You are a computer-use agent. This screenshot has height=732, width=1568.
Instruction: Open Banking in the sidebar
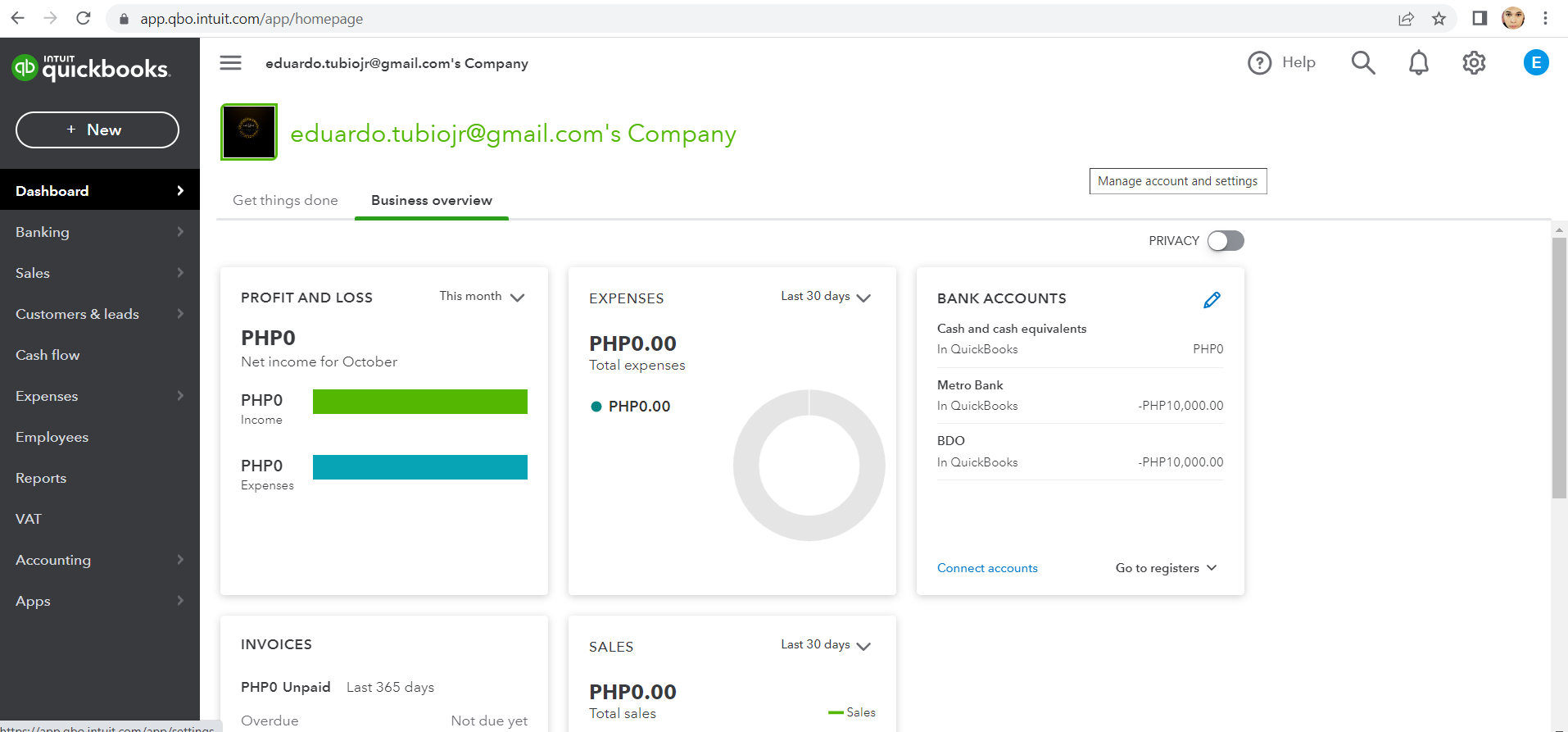43,232
